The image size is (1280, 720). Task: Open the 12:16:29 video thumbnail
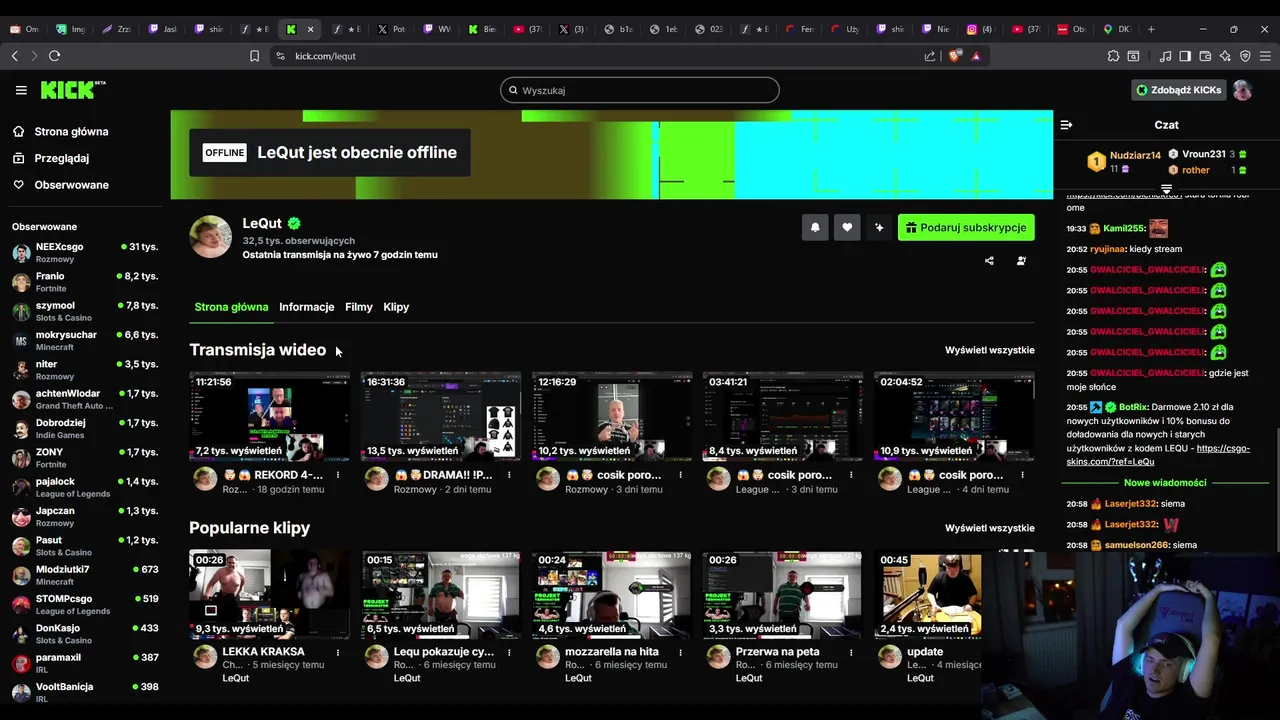[612, 416]
